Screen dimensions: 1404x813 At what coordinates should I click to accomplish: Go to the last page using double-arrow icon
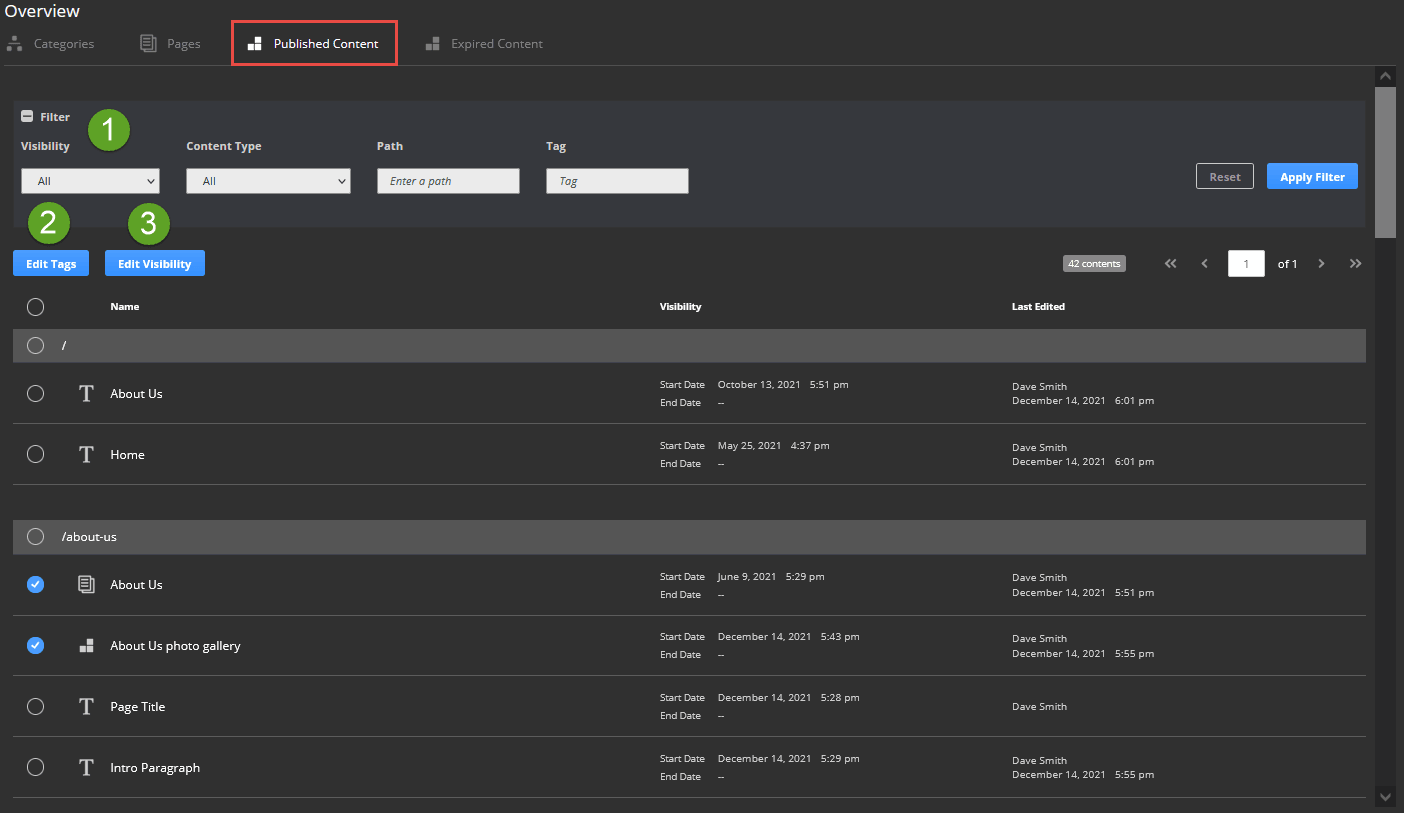(1355, 263)
